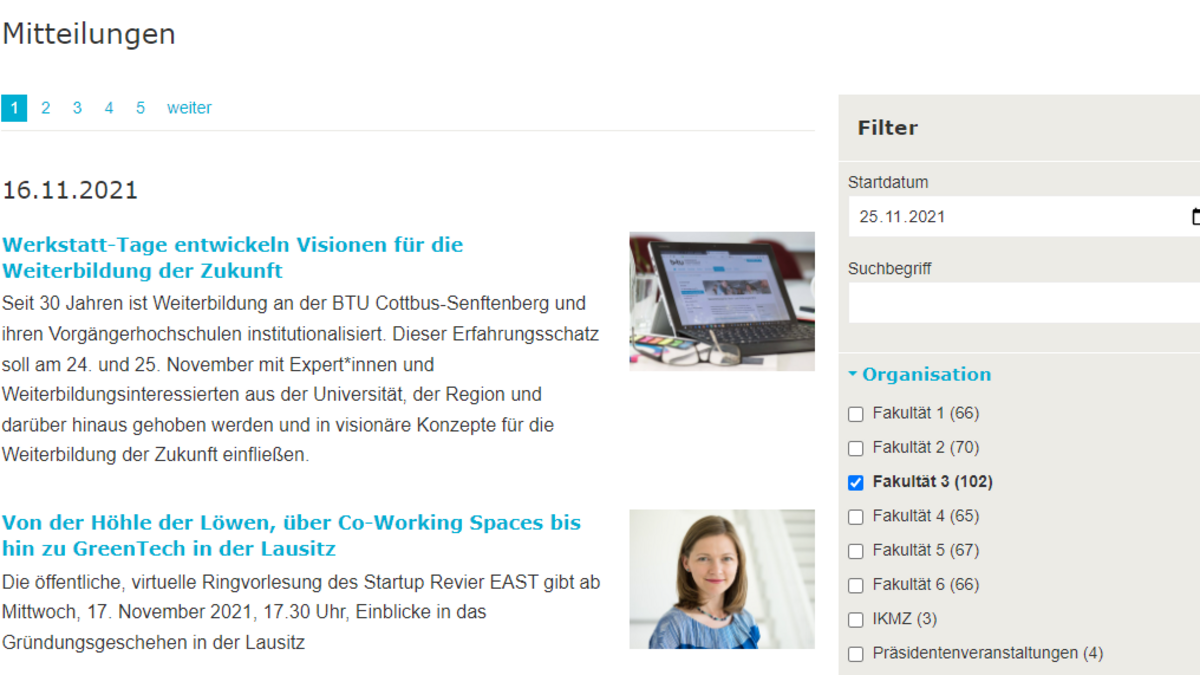
Task: Select the Fakultät 5 checkbox
Action: pyautogui.click(x=855, y=551)
